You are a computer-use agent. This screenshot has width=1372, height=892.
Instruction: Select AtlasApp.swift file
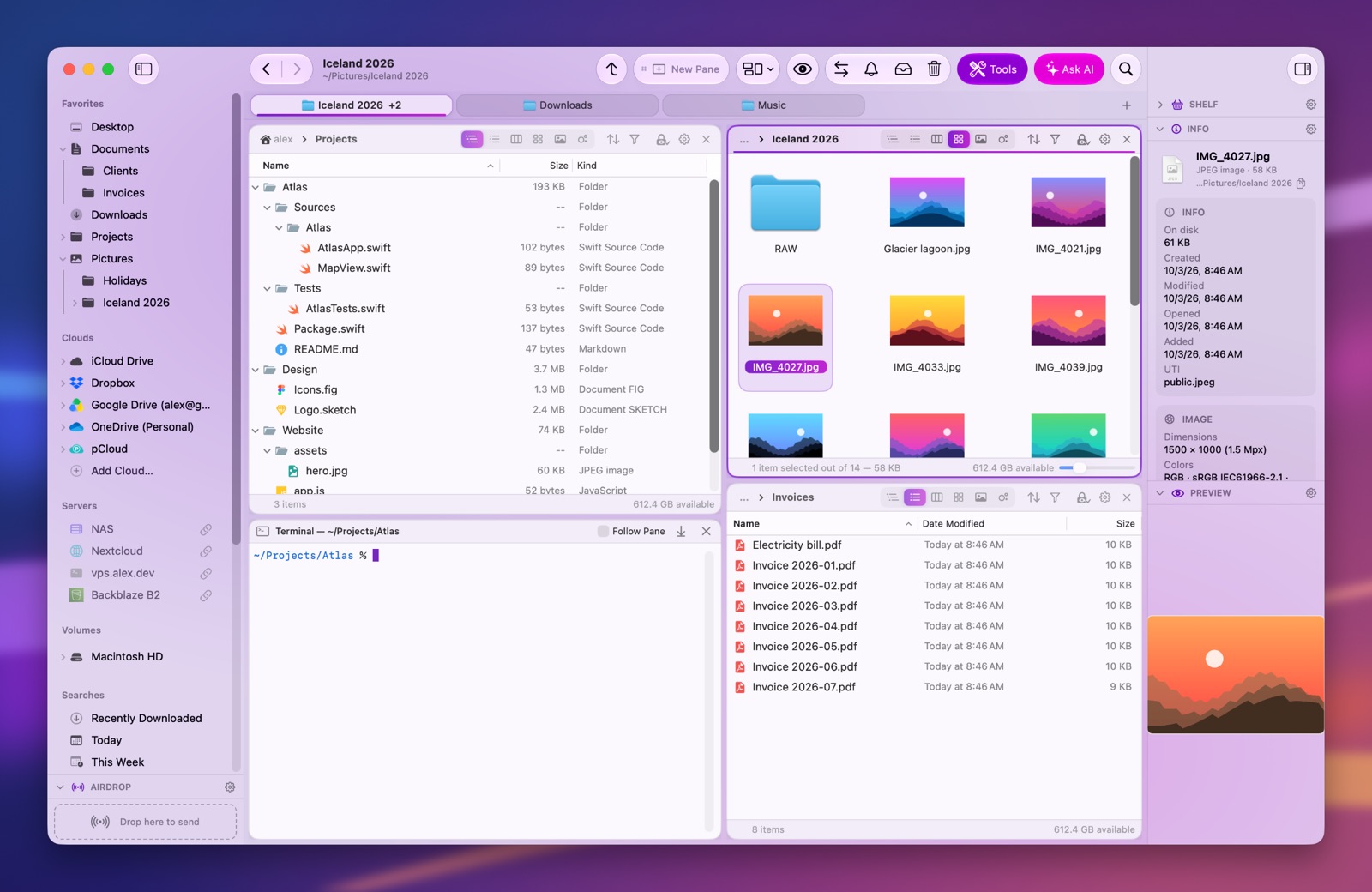point(480,248)
